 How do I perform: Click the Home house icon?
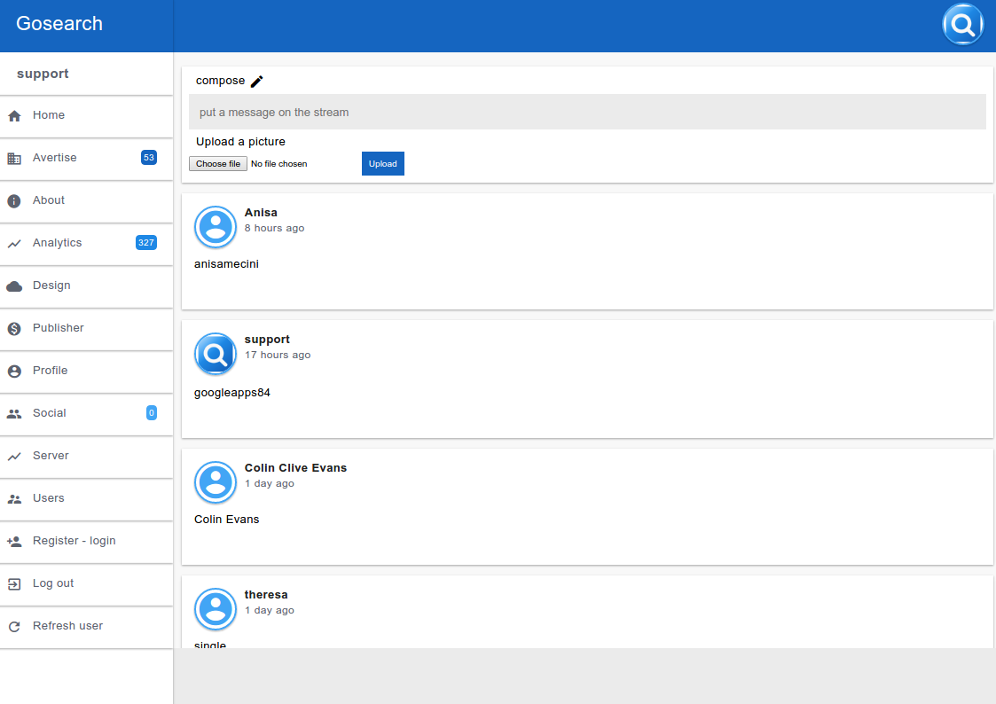tap(14, 116)
